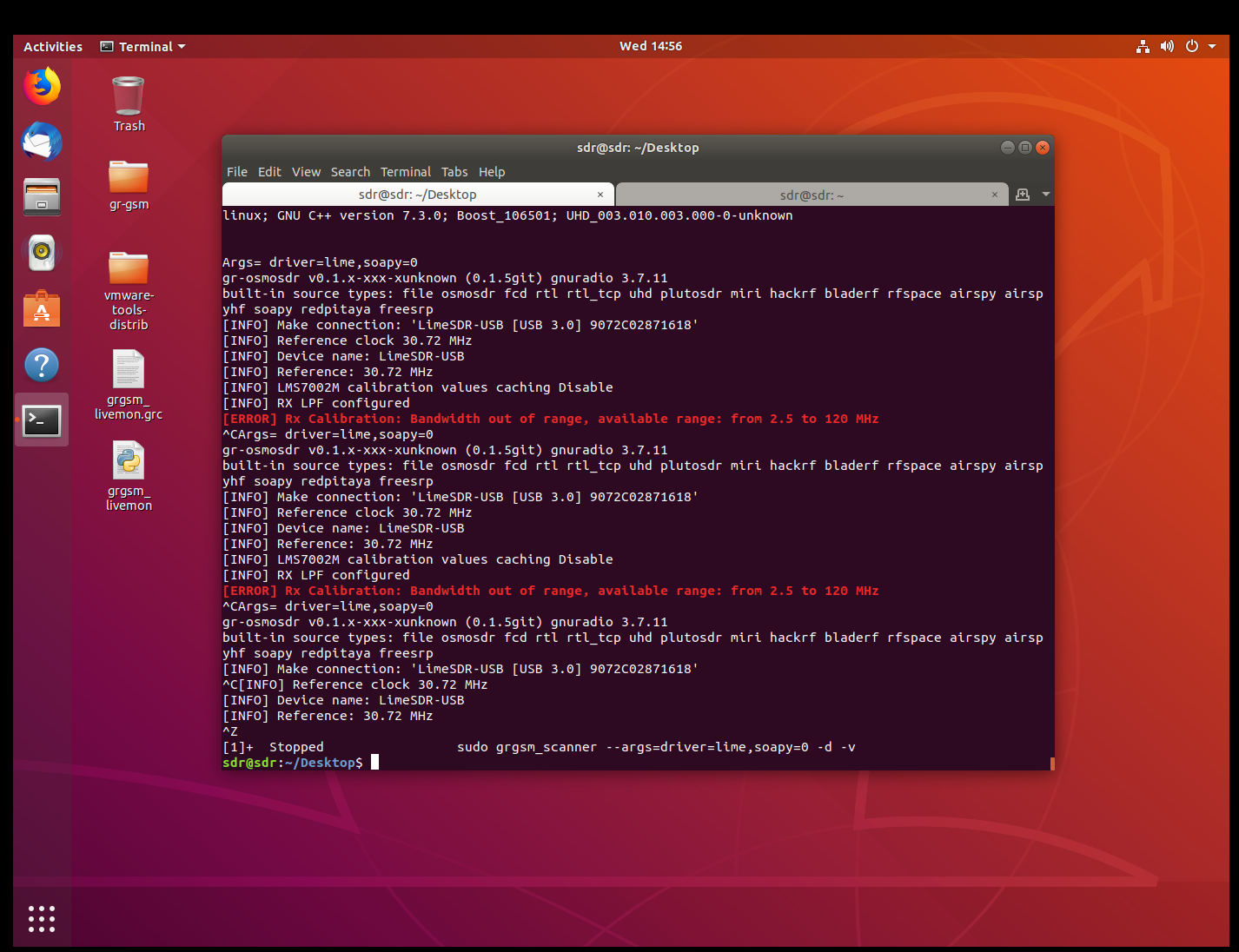Open the Tabs menu

[x=454, y=172]
